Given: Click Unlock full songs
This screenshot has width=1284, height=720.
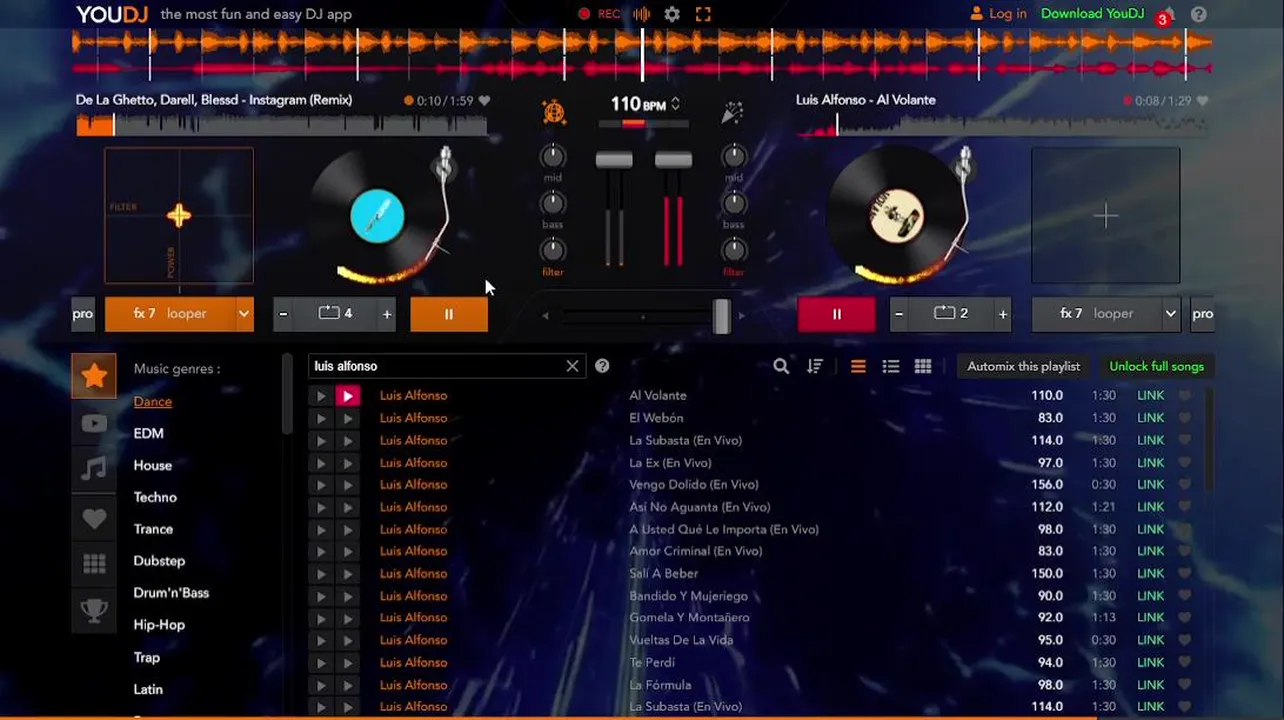Looking at the screenshot, I should coord(1156,366).
